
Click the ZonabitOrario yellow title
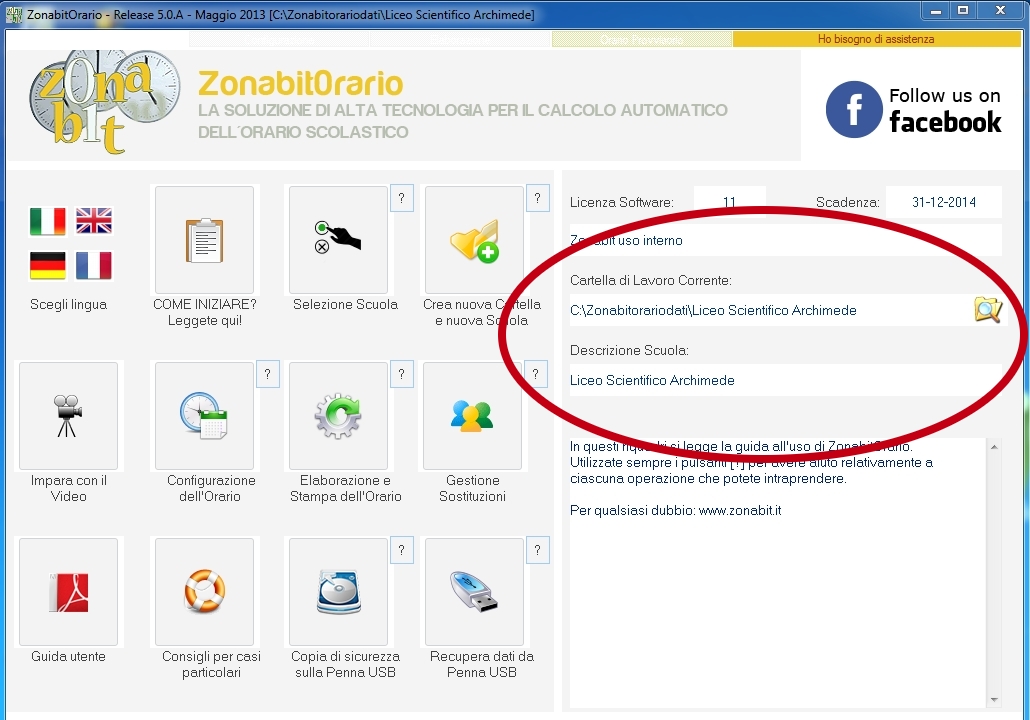coord(301,84)
